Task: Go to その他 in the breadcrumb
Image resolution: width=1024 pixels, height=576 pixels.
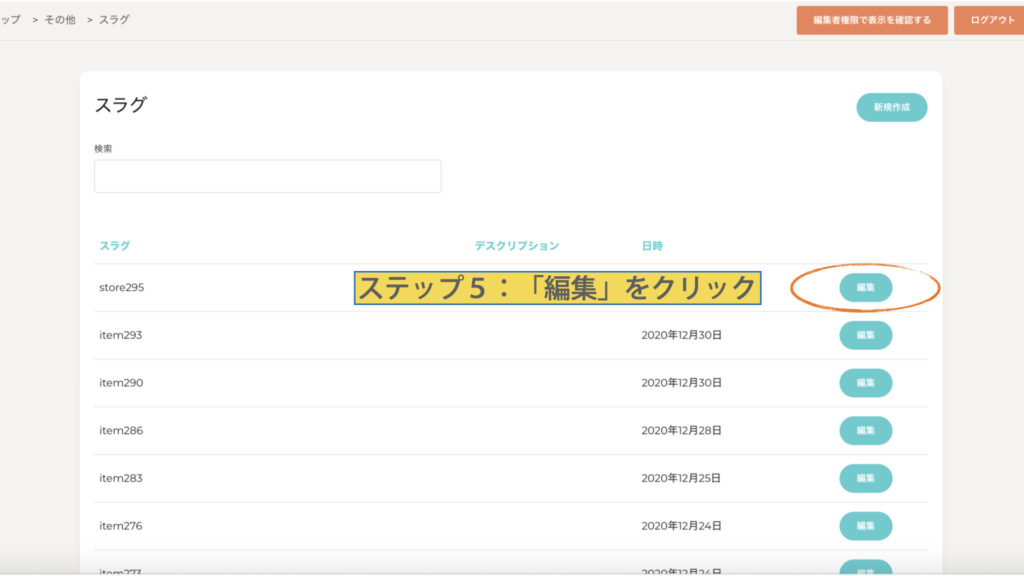Action: tap(60, 20)
